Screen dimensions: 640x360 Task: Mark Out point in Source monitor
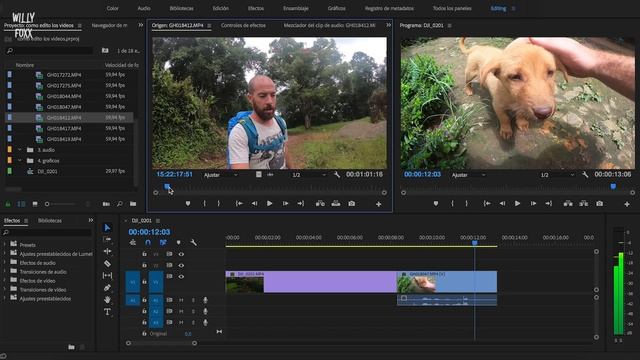(x=218, y=203)
